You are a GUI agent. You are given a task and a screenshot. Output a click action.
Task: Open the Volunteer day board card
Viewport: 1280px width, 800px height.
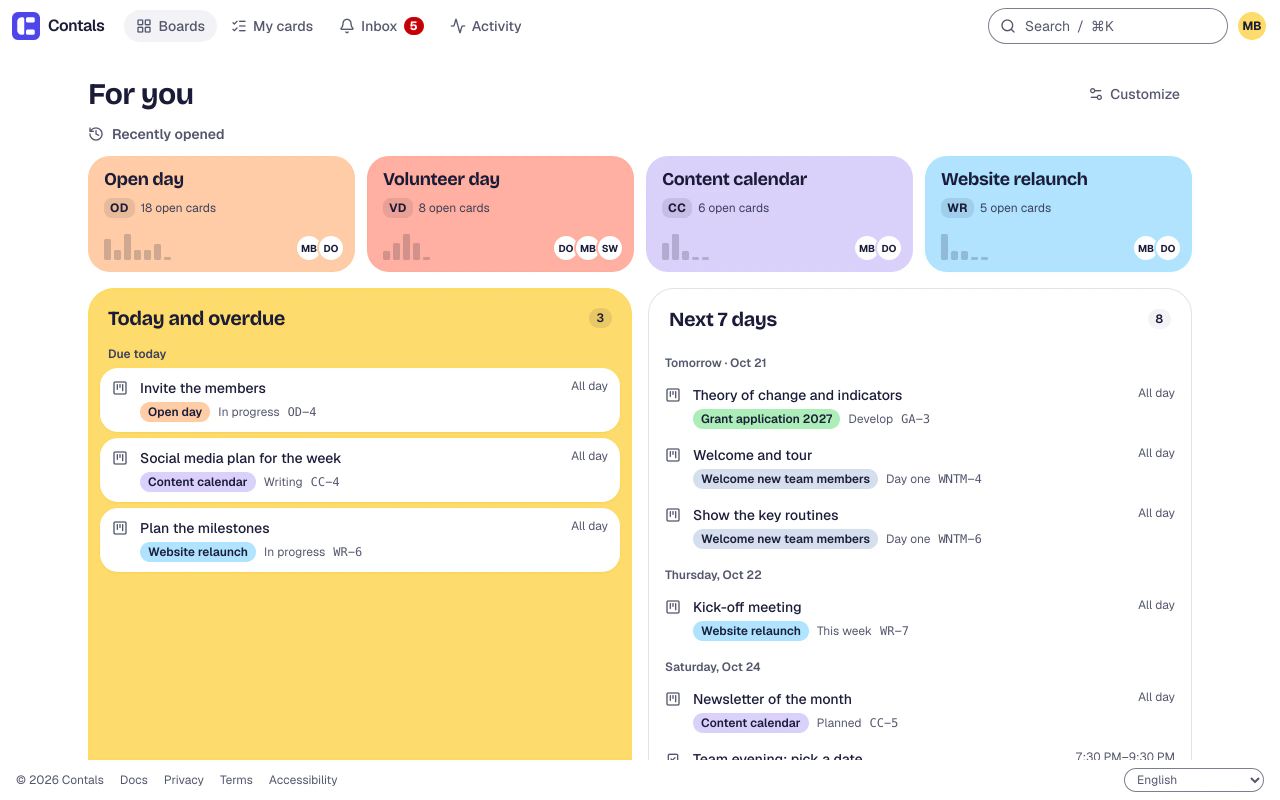tap(500, 214)
